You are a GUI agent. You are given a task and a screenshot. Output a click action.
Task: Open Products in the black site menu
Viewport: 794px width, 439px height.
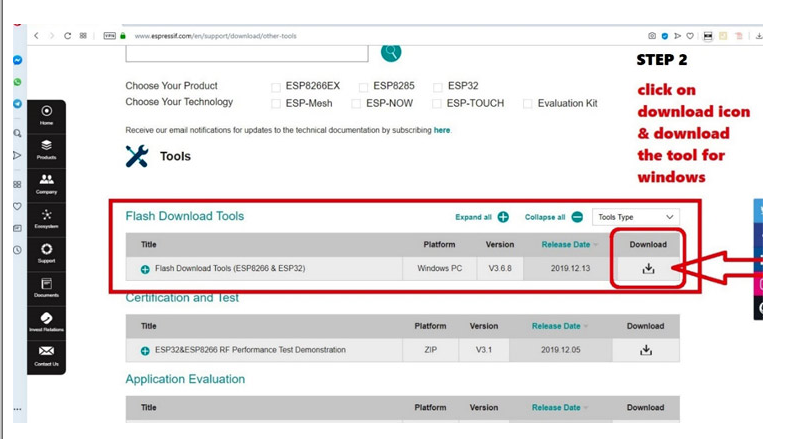[47, 150]
